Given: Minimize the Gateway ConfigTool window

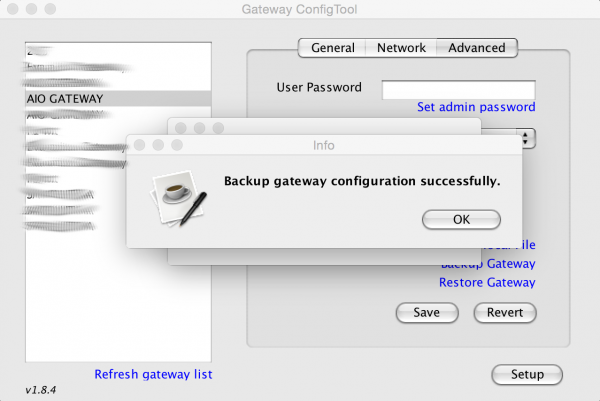Looking at the screenshot, I should (30, 11).
